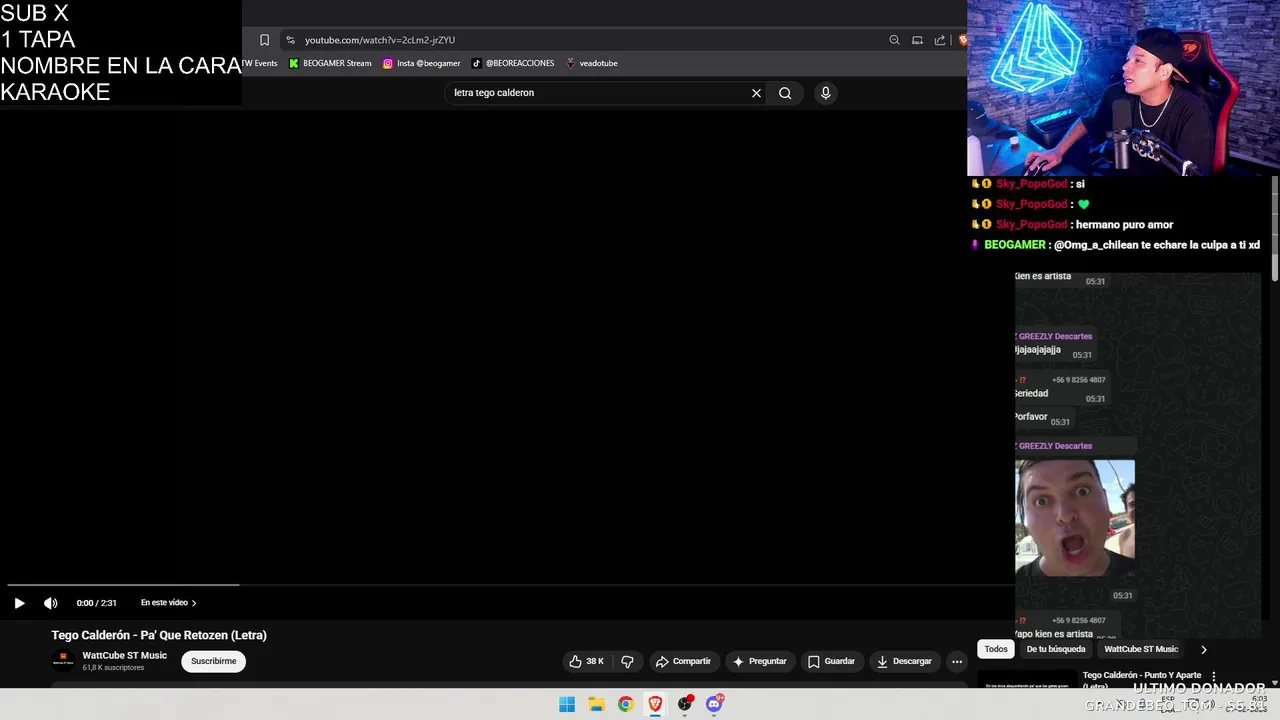Seek on the video progress bar
This screenshot has height=720, width=1280.
coord(507,585)
